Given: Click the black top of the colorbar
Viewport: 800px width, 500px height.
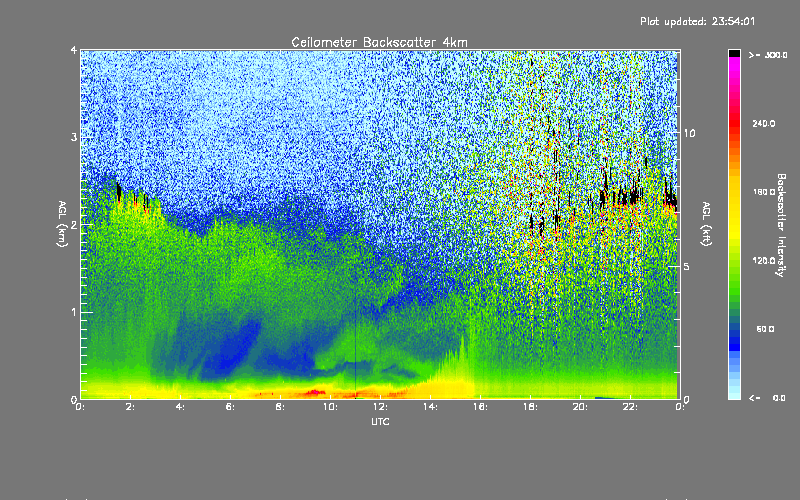Looking at the screenshot, I should pos(734,53).
